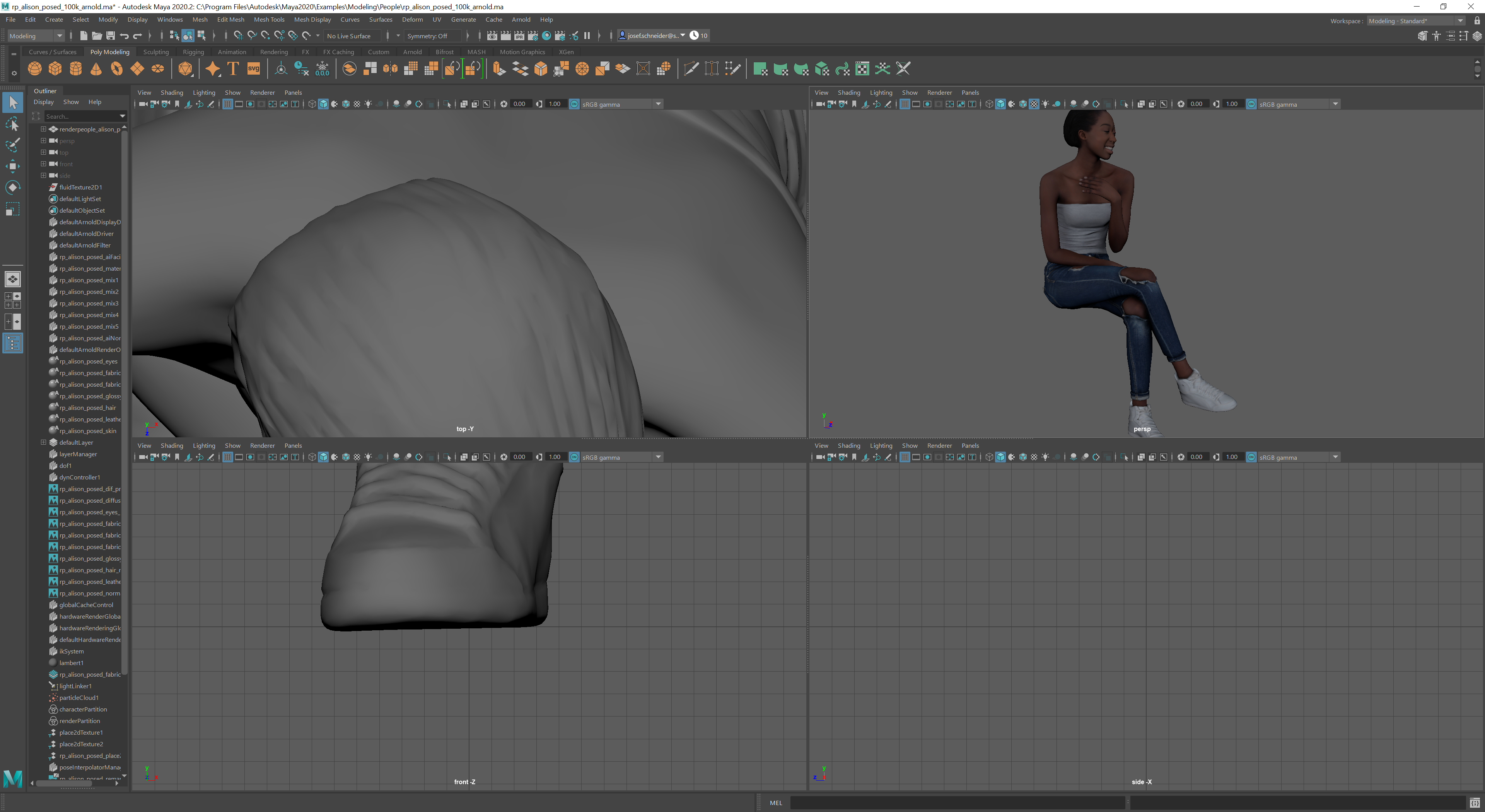Create a polygon sphere from the shelf
This screenshot has width=1485, height=812.
[x=34, y=69]
